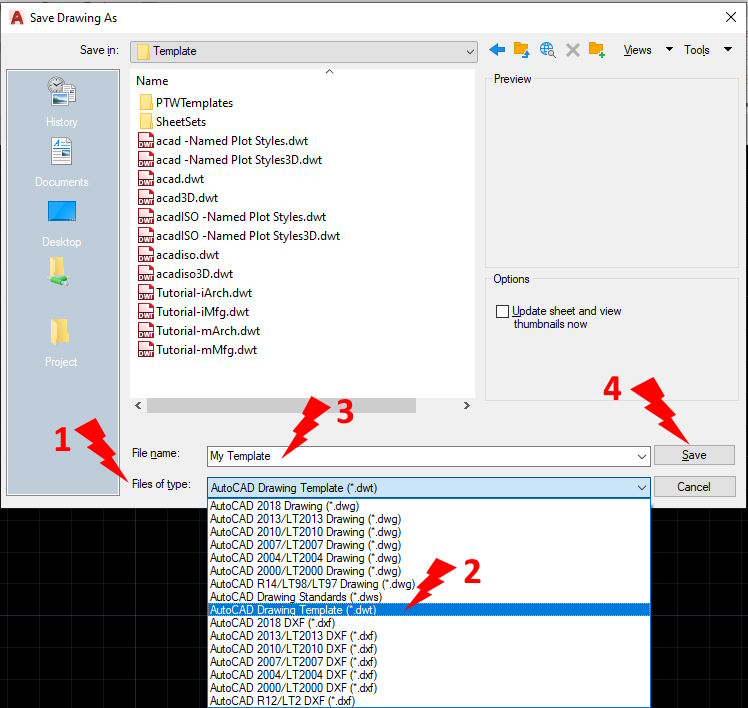Select acadISO -Named Plot Styles.dwt file
748x708 pixels.
pyautogui.click(x=232, y=217)
